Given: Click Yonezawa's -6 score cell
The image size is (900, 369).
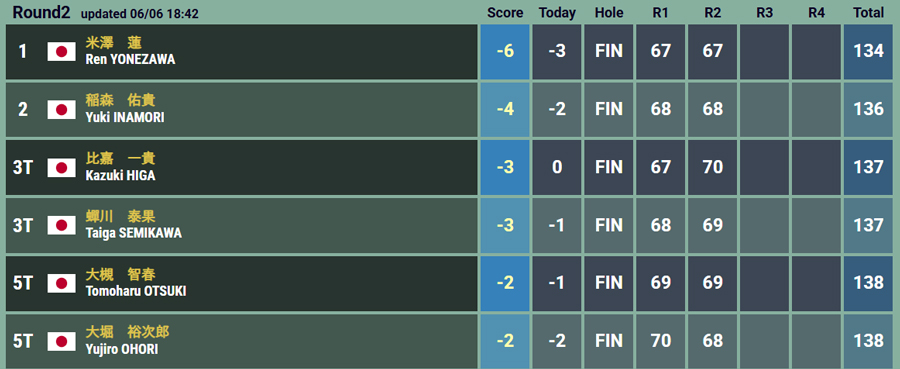Looking at the screenshot, I should point(505,52).
